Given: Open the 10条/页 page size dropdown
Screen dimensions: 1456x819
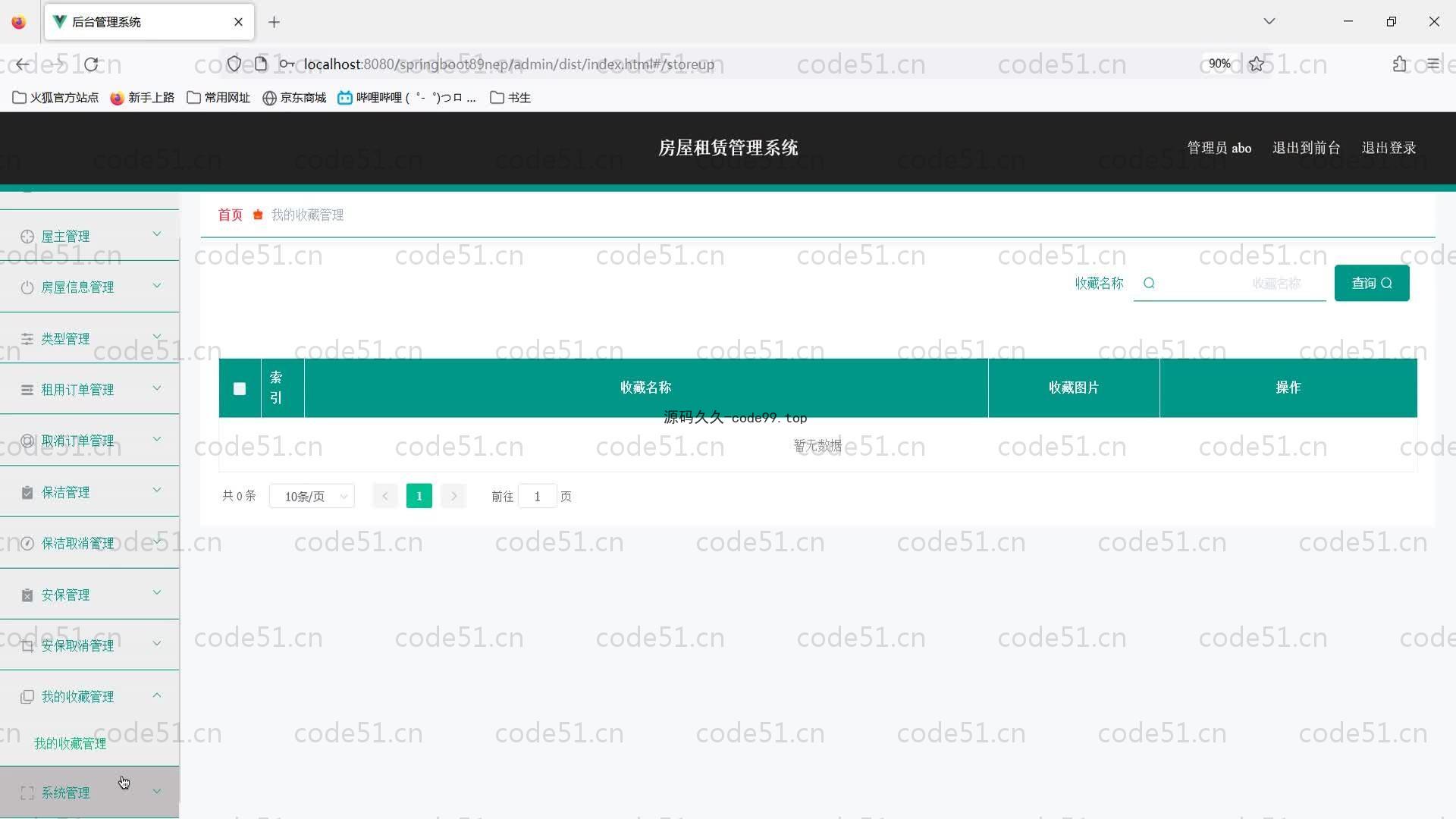Looking at the screenshot, I should tap(312, 497).
